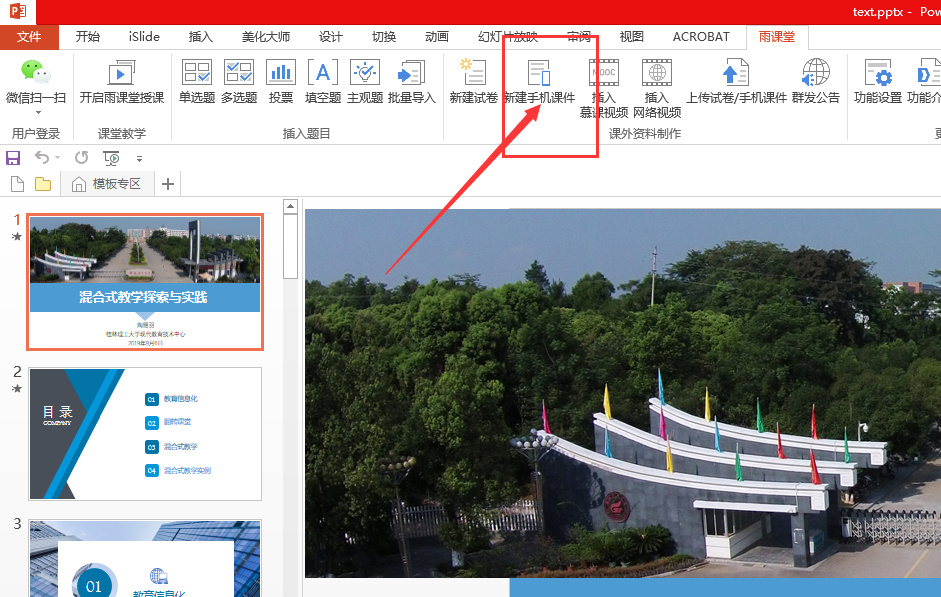Select slide 2 thumbnail with 目录
The height and width of the screenshot is (597, 941).
coord(145,434)
